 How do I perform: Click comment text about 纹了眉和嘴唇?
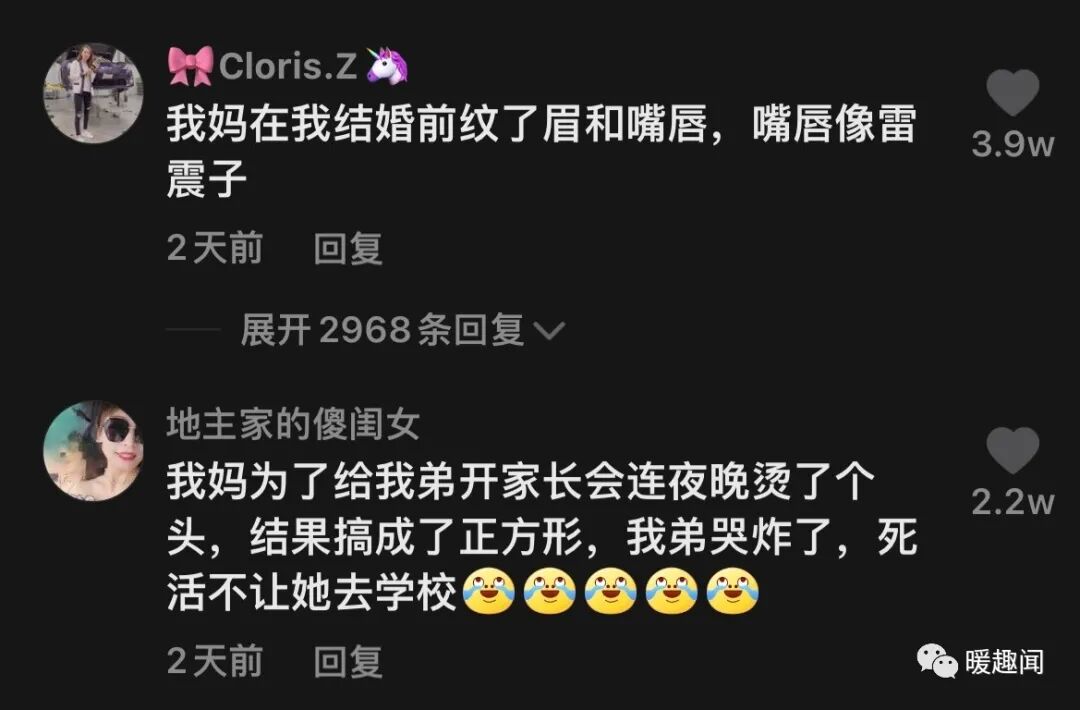tap(541, 152)
